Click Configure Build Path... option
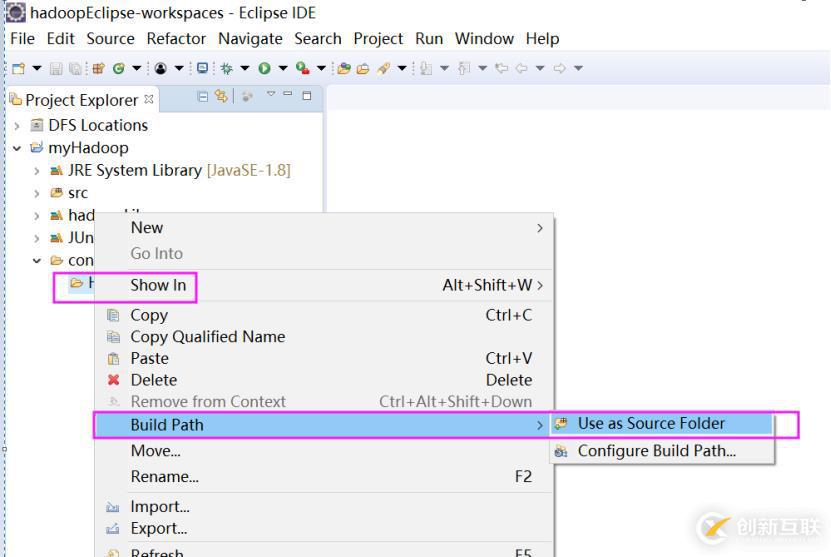Viewport: 831px width, 557px height. 656,451
